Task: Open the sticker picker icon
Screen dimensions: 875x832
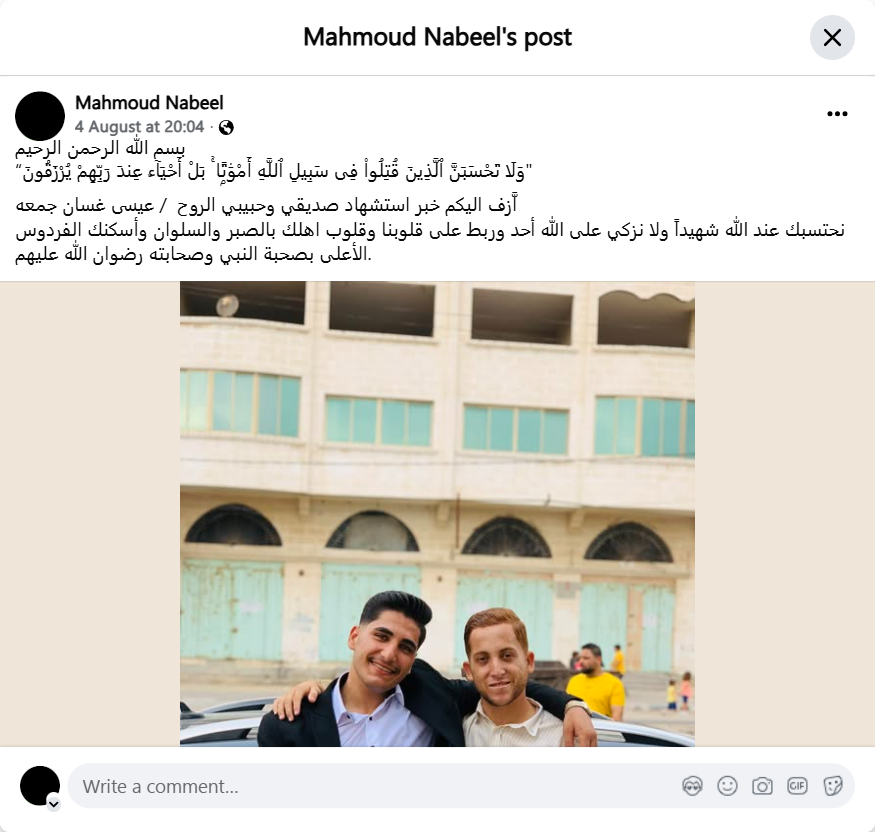Action: (832, 786)
